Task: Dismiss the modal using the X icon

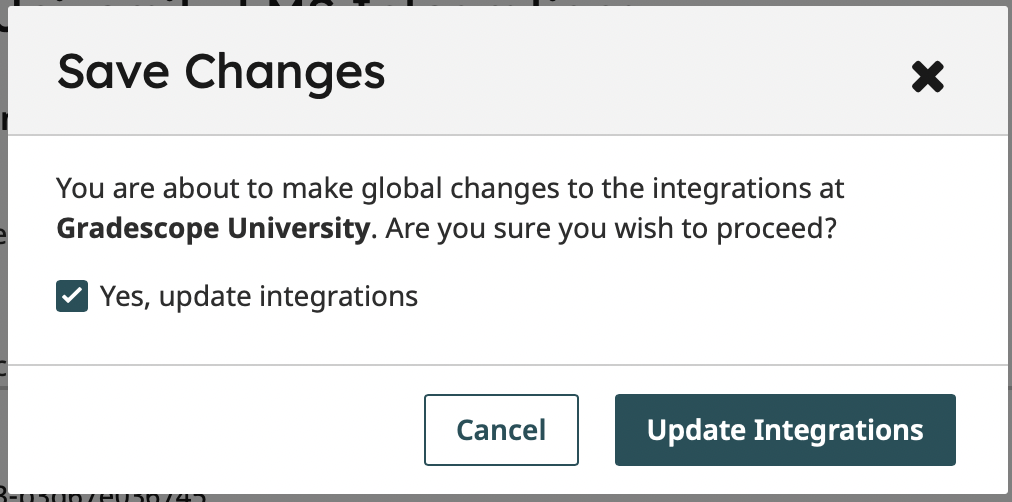Action: pyautogui.click(x=927, y=77)
